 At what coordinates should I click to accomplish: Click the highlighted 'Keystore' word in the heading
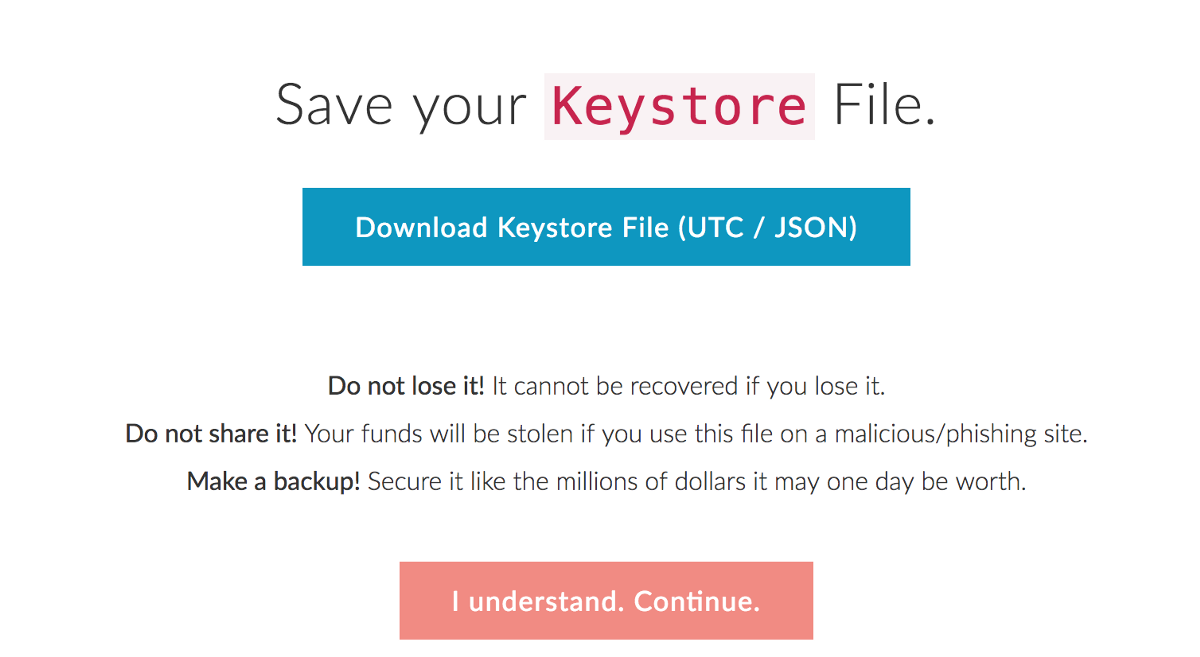tap(679, 106)
